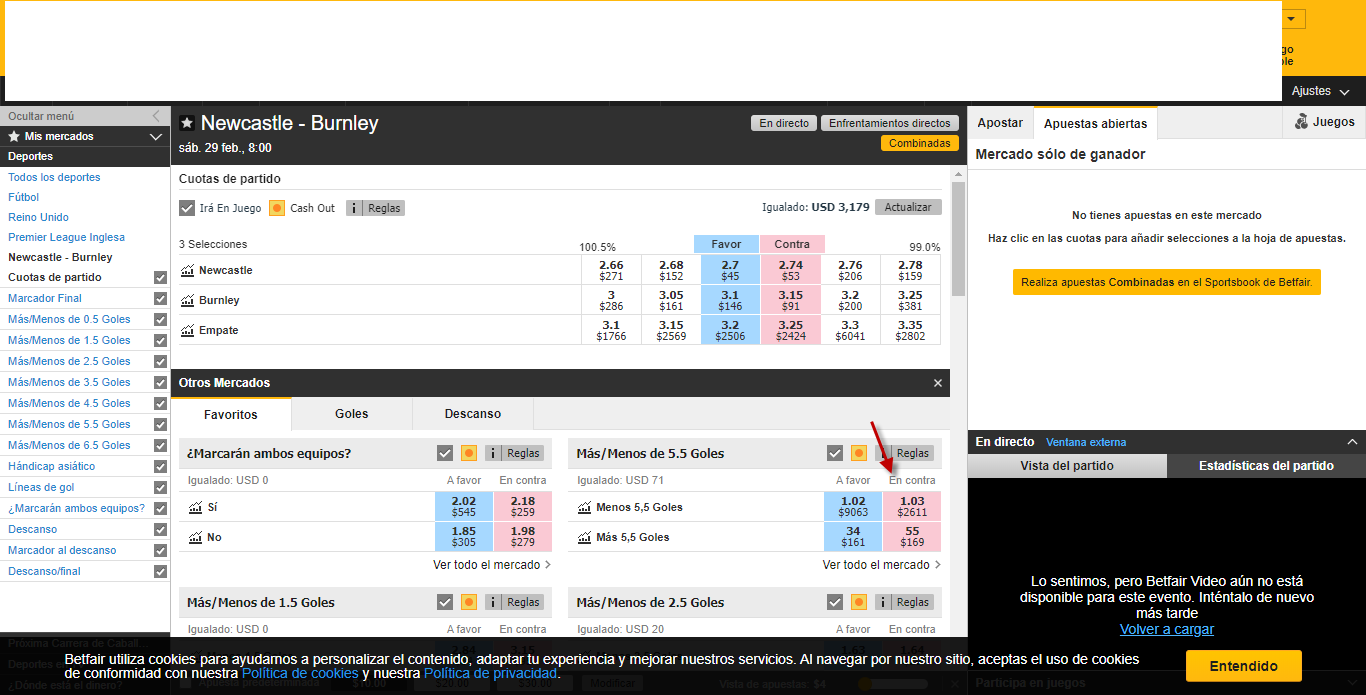The height and width of the screenshot is (695, 1366).
Task: Open Reglas for Cuotas de partido
Action: tap(376, 208)
